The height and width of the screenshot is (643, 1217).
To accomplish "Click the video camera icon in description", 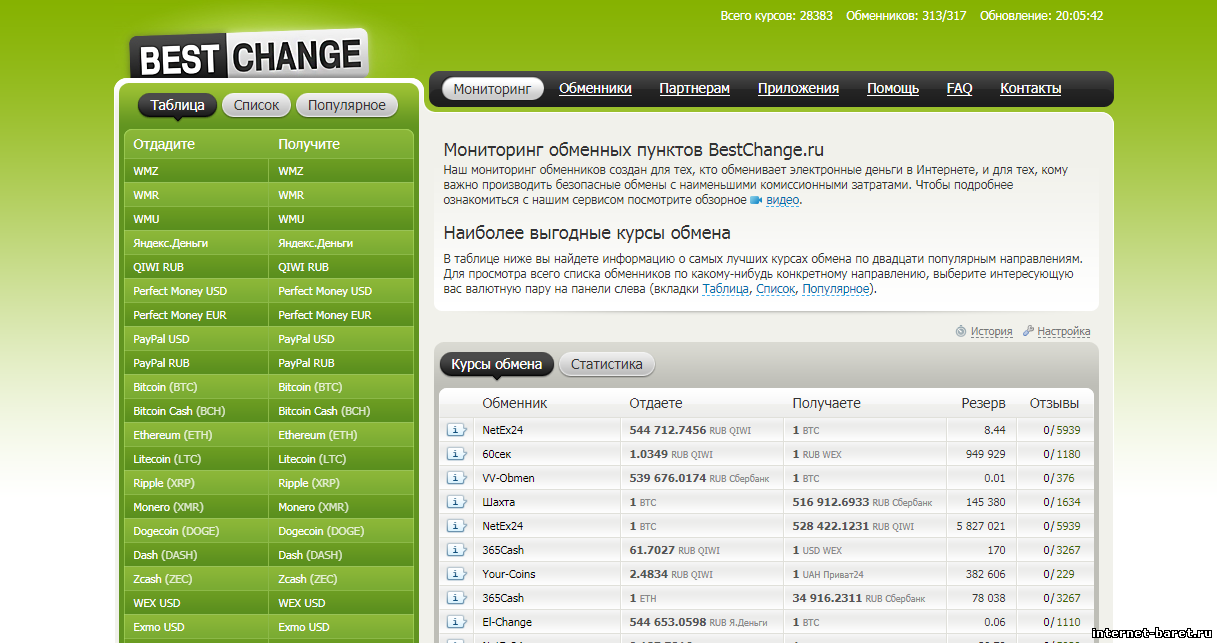I will (756, 200).
